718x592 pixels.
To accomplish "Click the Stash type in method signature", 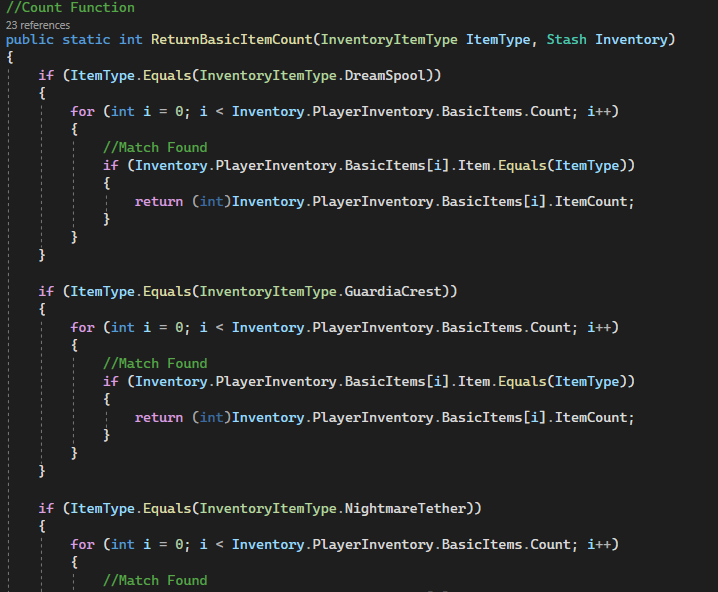I will [x=566, y=39].
